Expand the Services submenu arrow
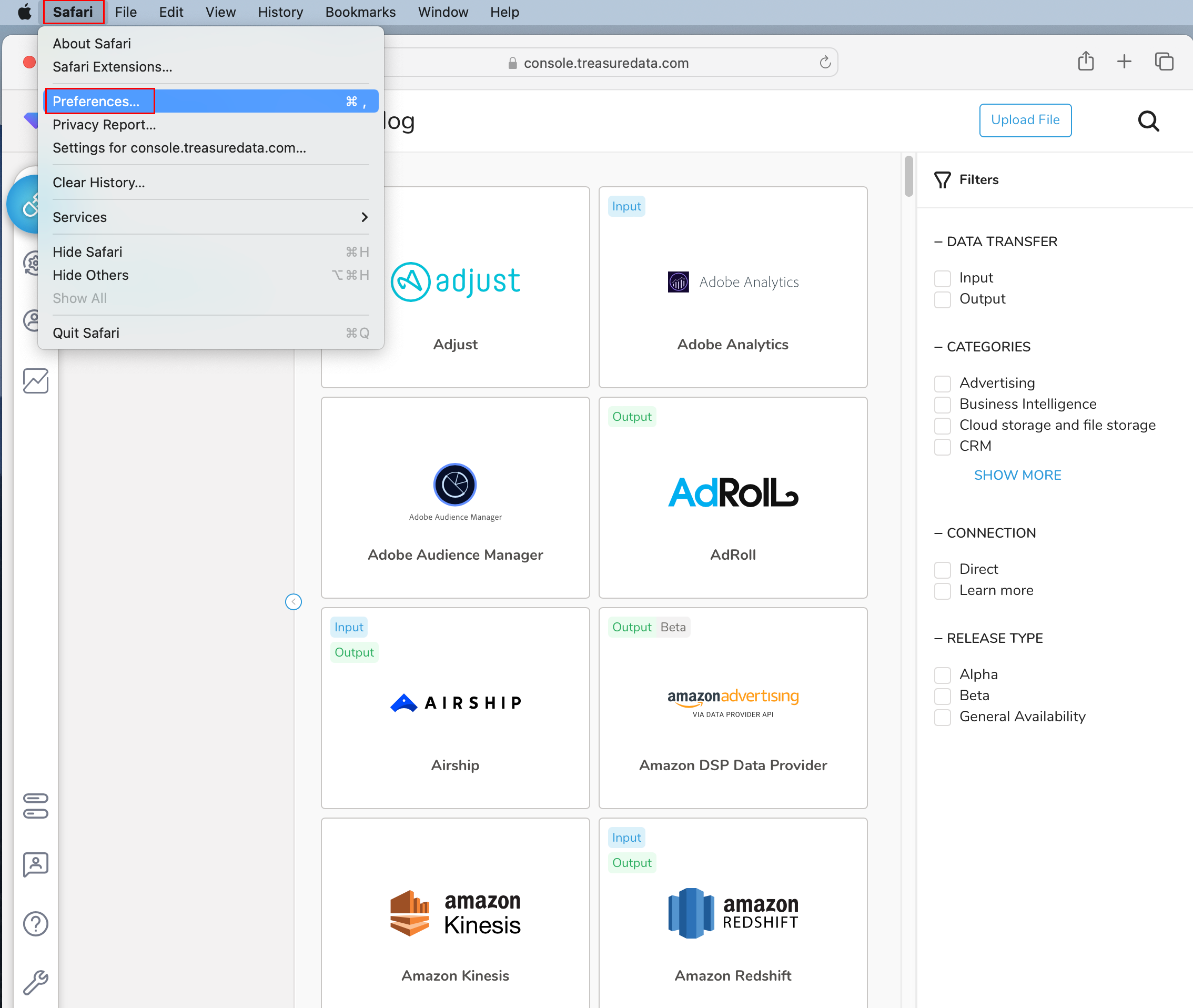Image resolution: width=1193 pixels, height=1008 pixels. (x=364, y=217)
